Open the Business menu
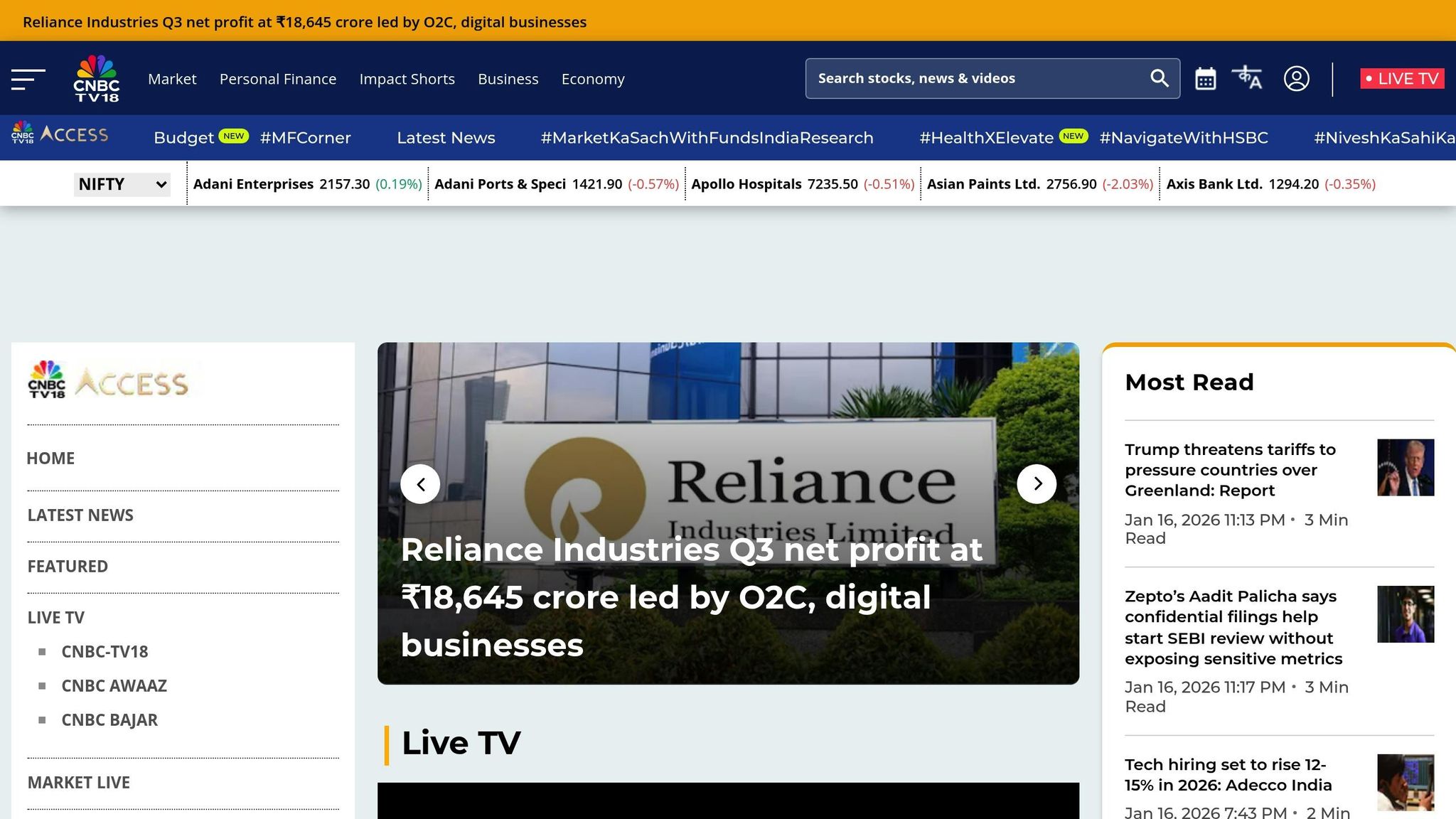The width and height of the screenshot is (1456, 819). point(508,79)
